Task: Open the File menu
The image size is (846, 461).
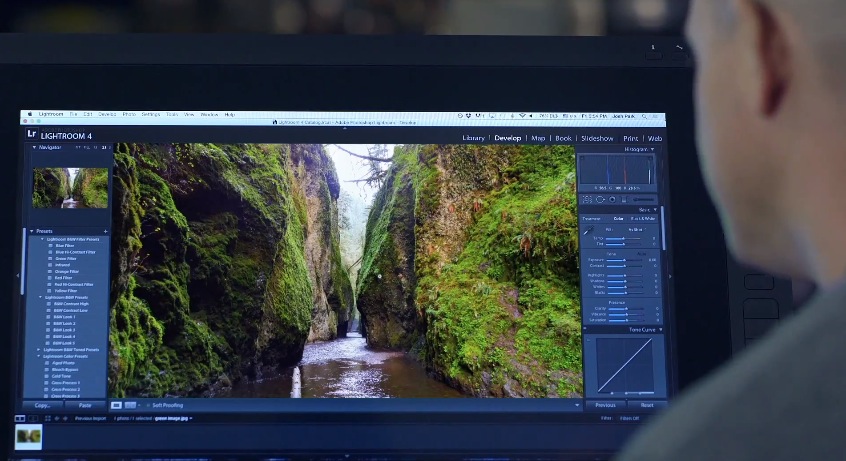Action: (73, 114)
